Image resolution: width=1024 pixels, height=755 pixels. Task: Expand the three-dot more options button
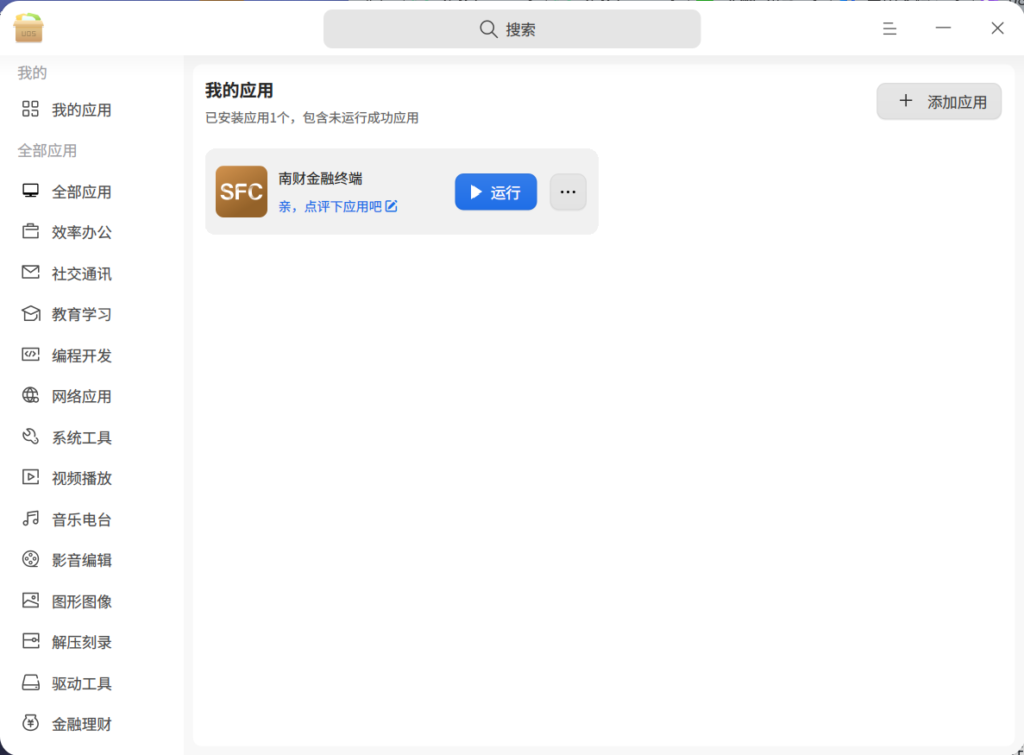coord(568,192)
